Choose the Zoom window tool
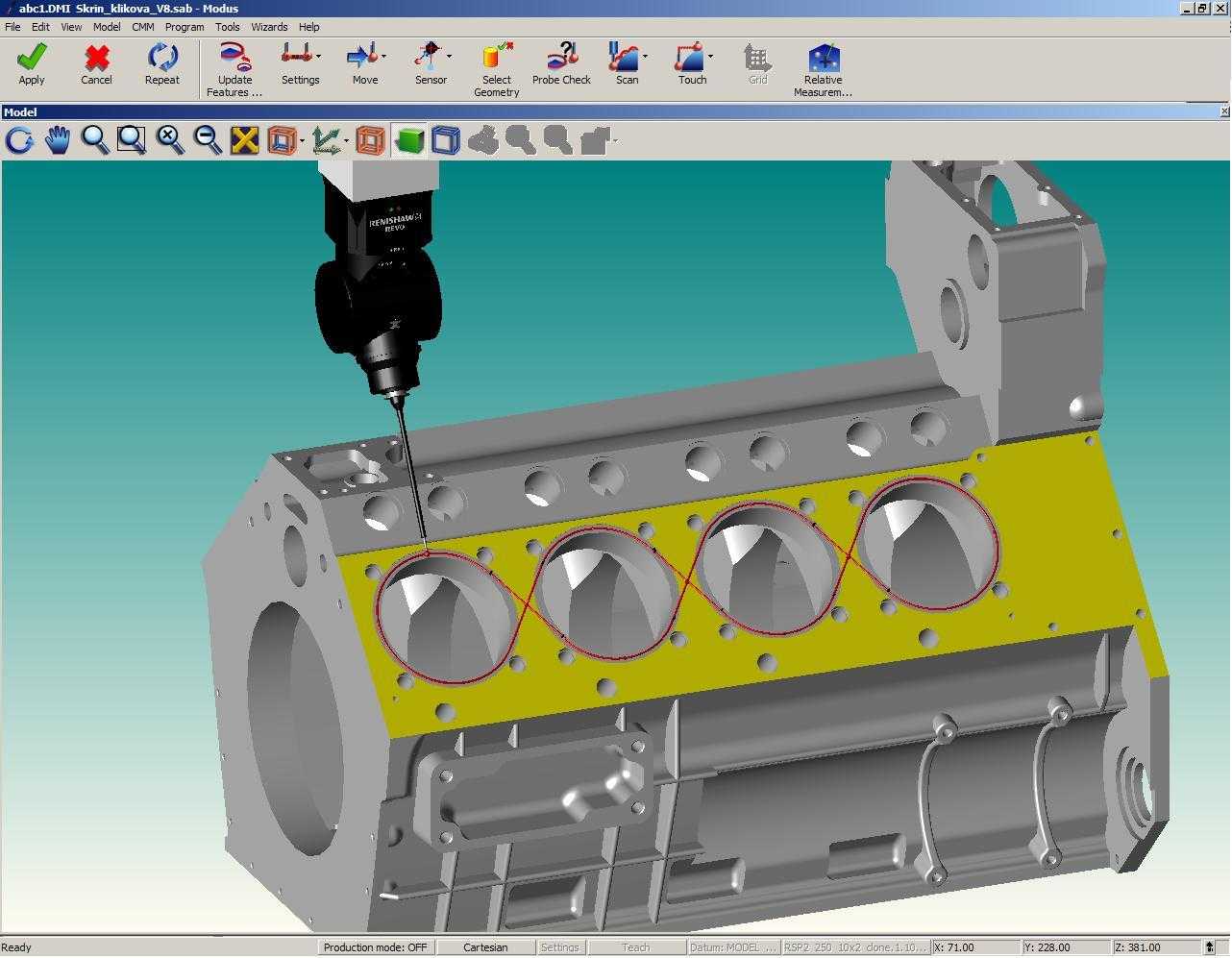The width and height of the screenshot is (1232, 958). pos(132,140)
